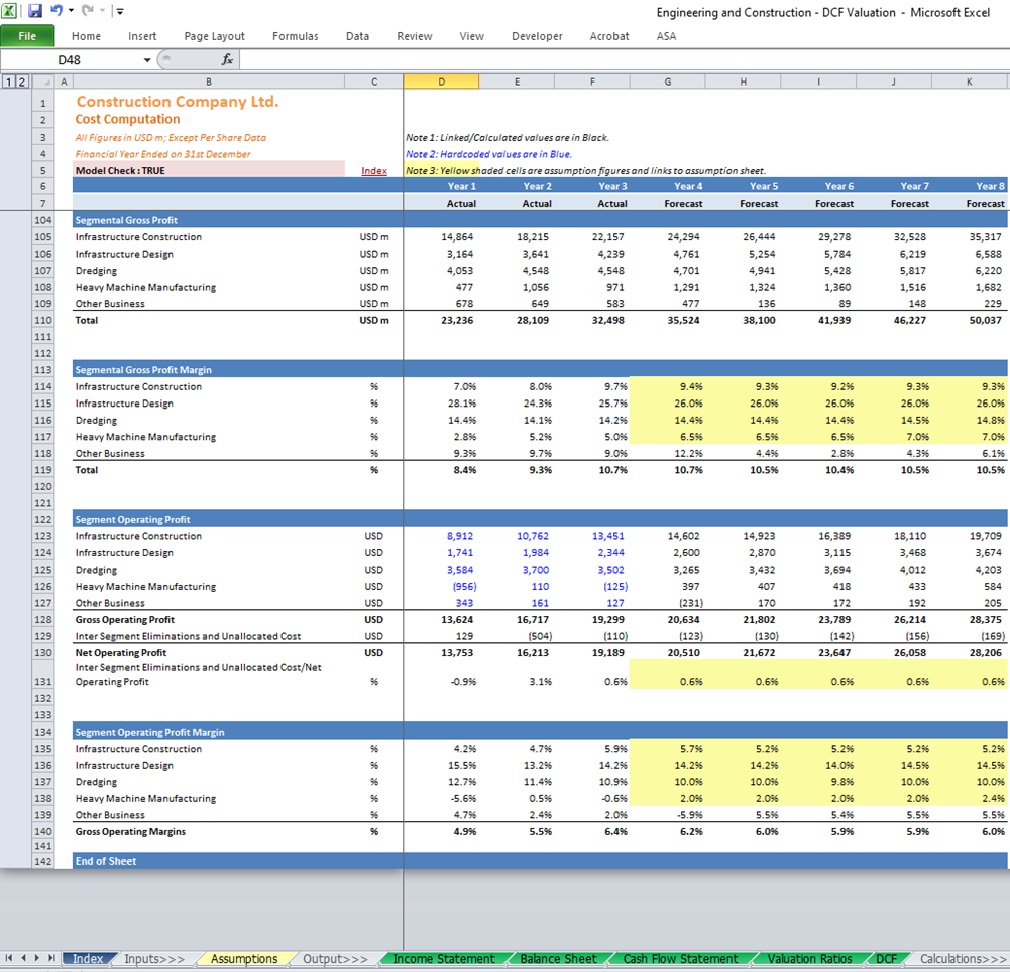Open the Formulas ribbon tab

pos(295,36)
